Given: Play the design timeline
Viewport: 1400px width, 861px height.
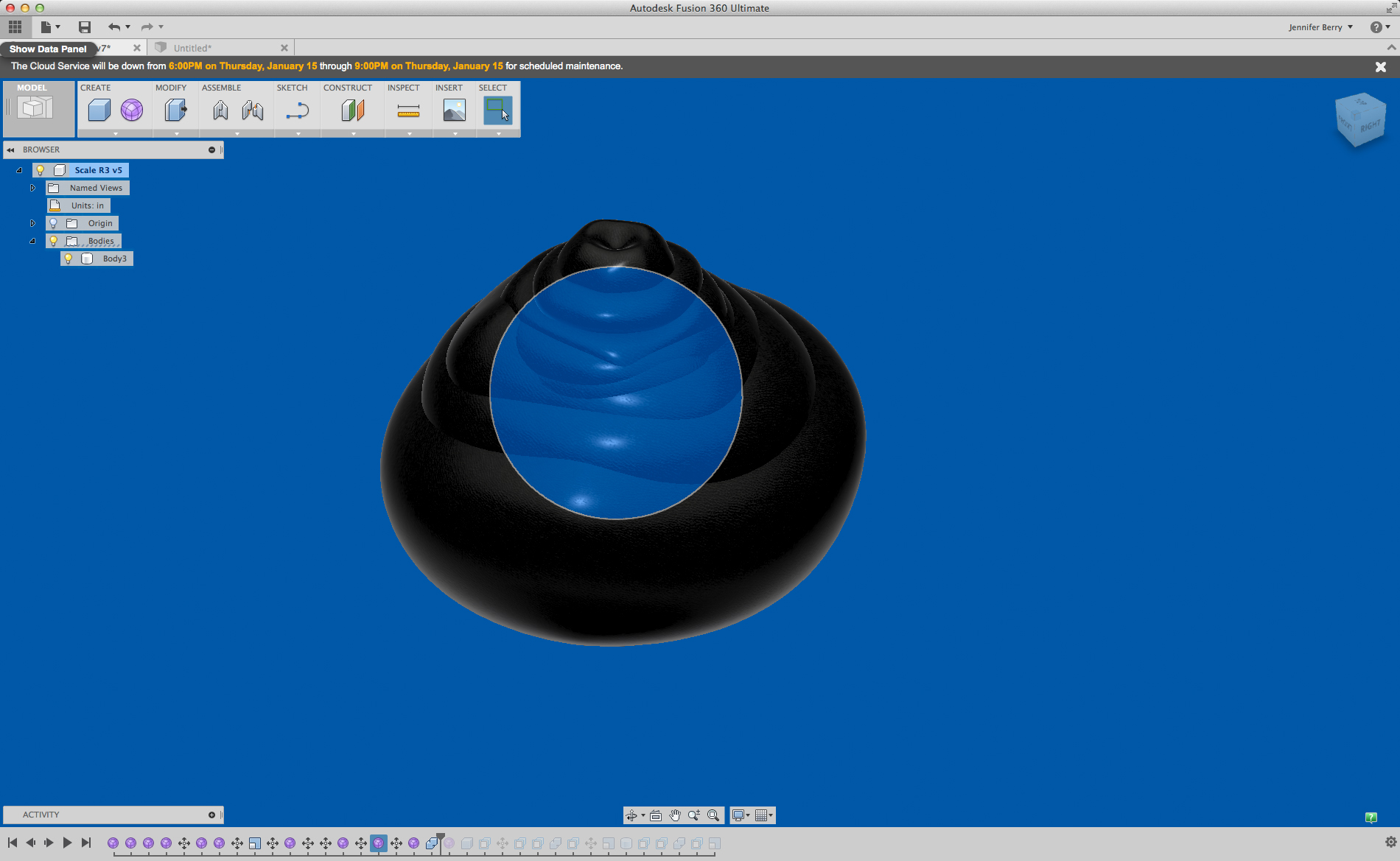Looking at the screenshot, I should pyautogui.click(x=67, y=843).
